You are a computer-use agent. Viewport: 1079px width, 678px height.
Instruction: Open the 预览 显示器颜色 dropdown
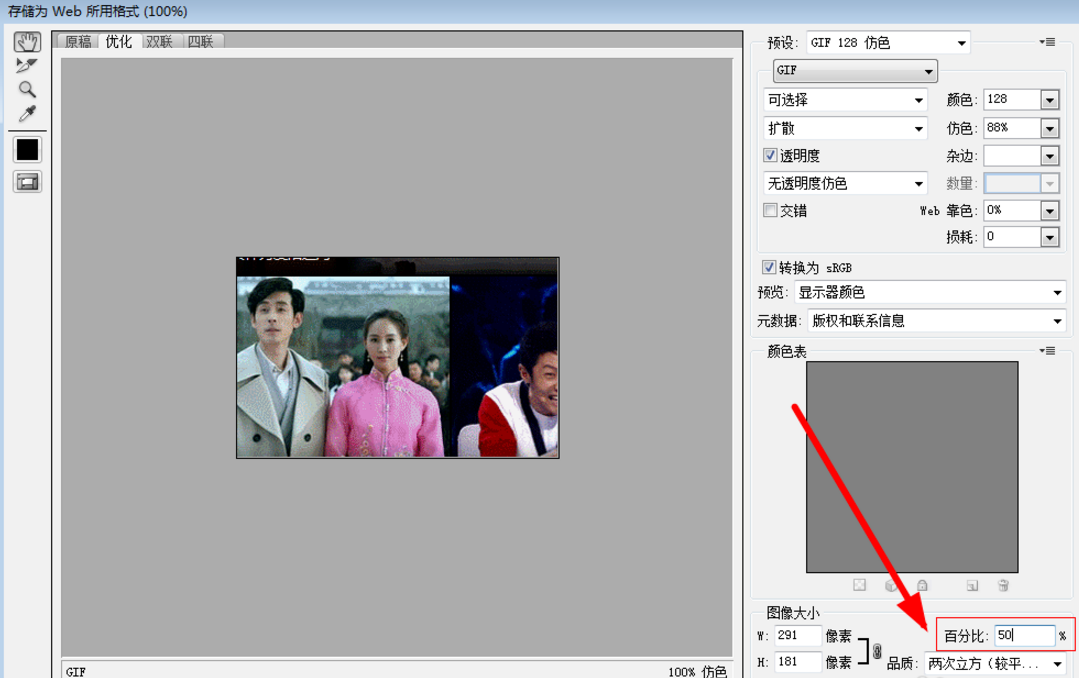point(930,293)
